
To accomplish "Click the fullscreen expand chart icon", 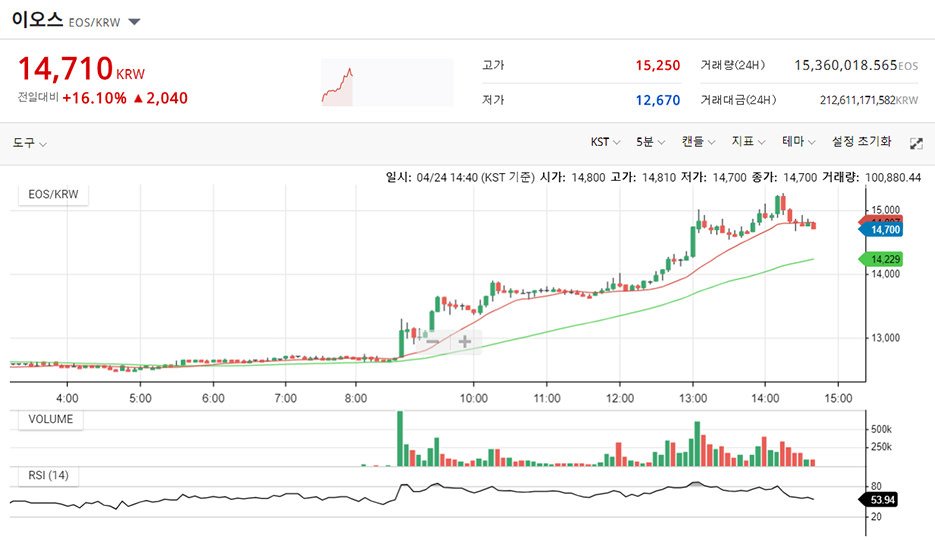I will (x=915, y=143).
